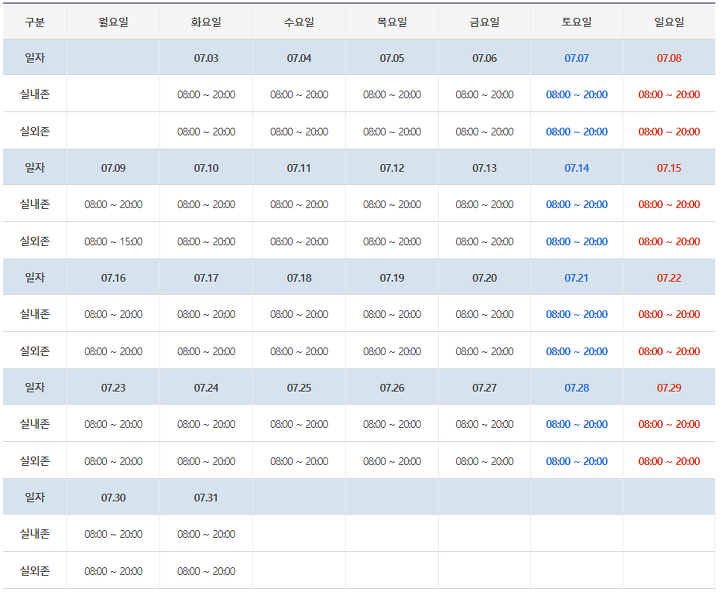This screenshot has width=720, height=592.
Task: Select date cell 07.20
Action: (x=484, y=278)
